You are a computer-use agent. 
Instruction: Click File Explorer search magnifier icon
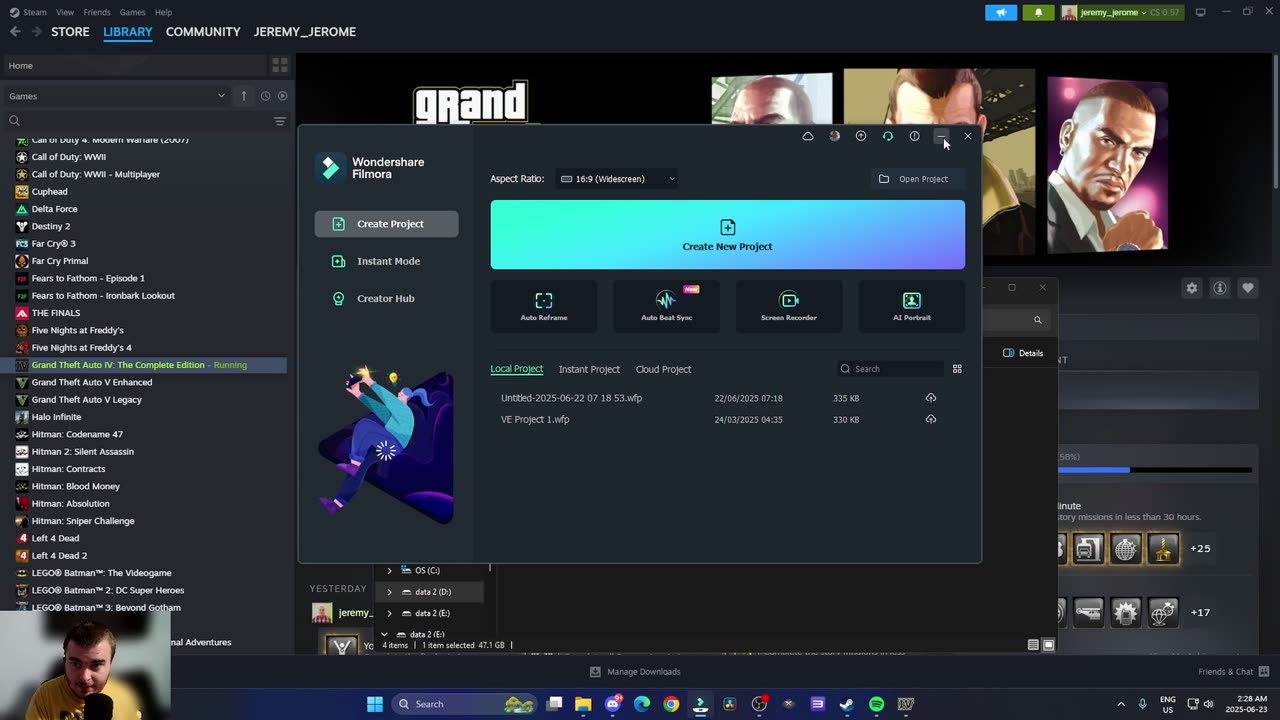point(1037,320)
